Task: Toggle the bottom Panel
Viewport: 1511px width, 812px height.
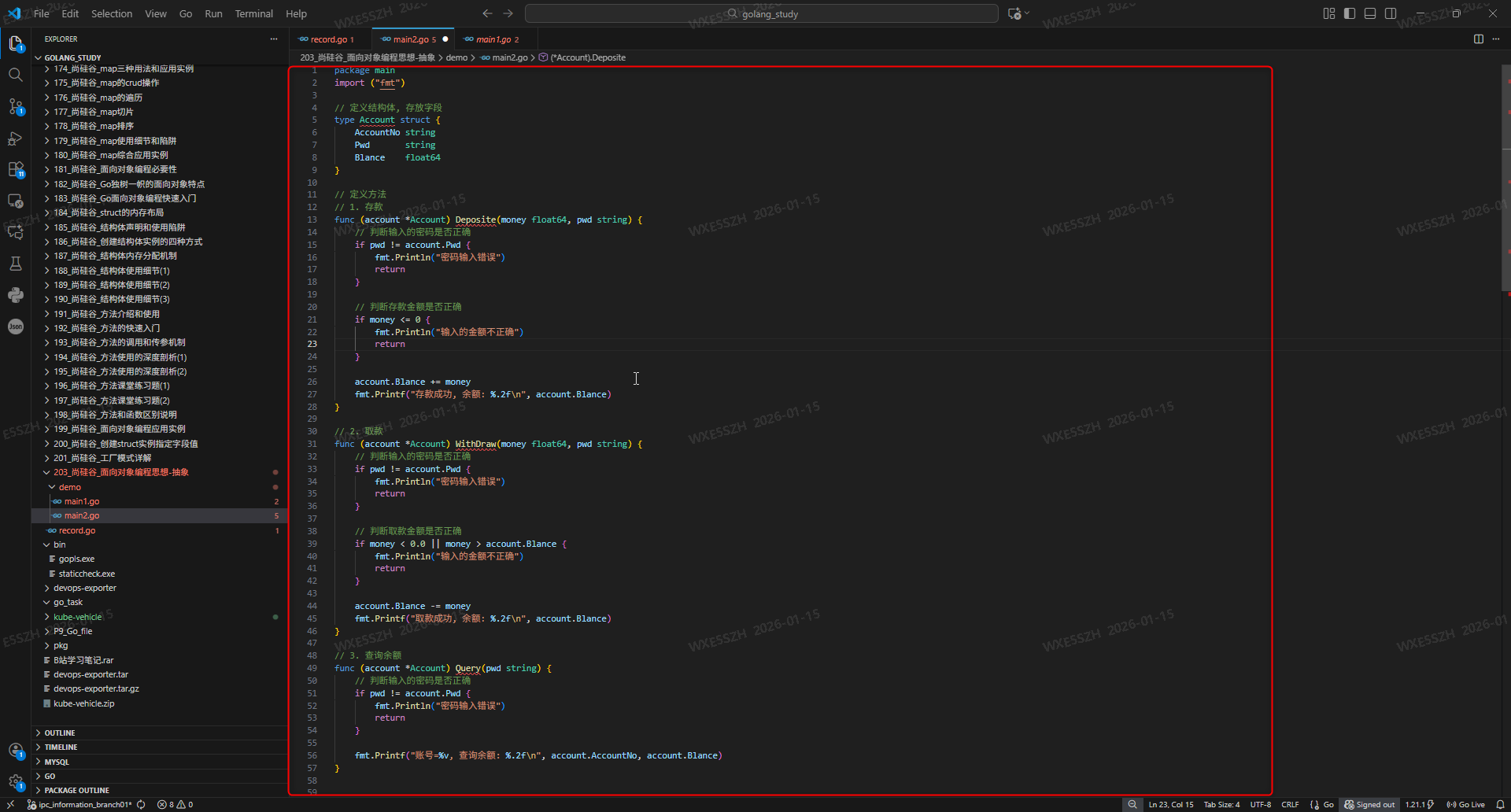Action: coord(1370,13)
